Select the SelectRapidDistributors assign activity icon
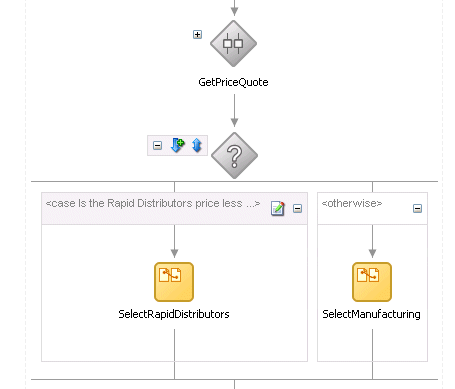Screen dimensions: 455x389 174,282
